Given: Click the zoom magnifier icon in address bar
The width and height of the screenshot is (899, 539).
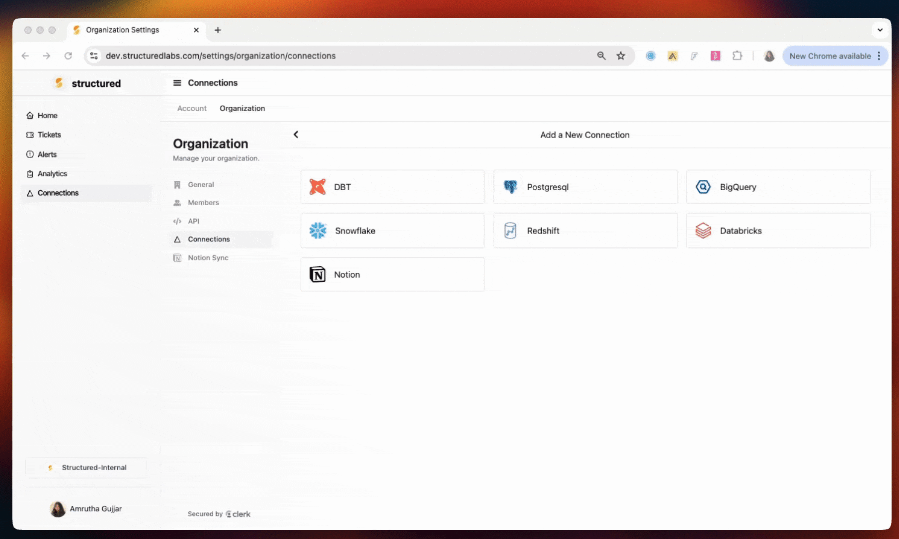Looking at the screenshot, I should [x=601, y=56].
